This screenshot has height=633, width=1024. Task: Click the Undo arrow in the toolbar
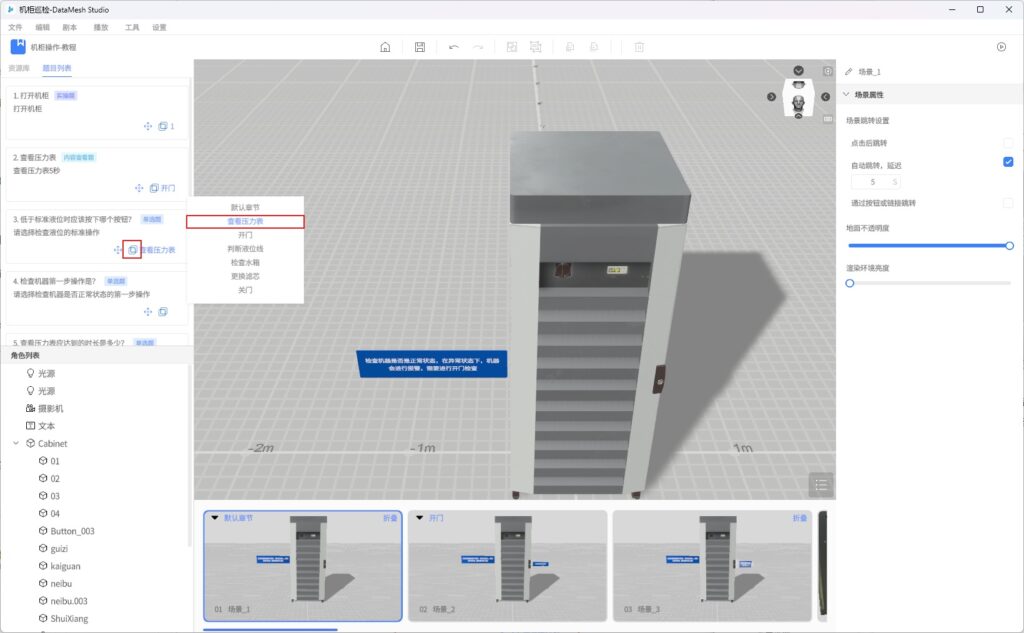coord(454,47)
